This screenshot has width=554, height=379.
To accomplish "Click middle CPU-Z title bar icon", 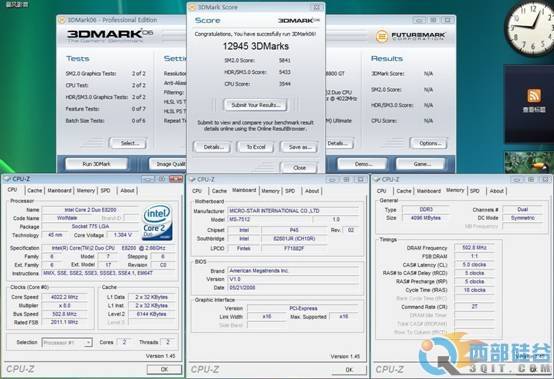I will point(193,179).
